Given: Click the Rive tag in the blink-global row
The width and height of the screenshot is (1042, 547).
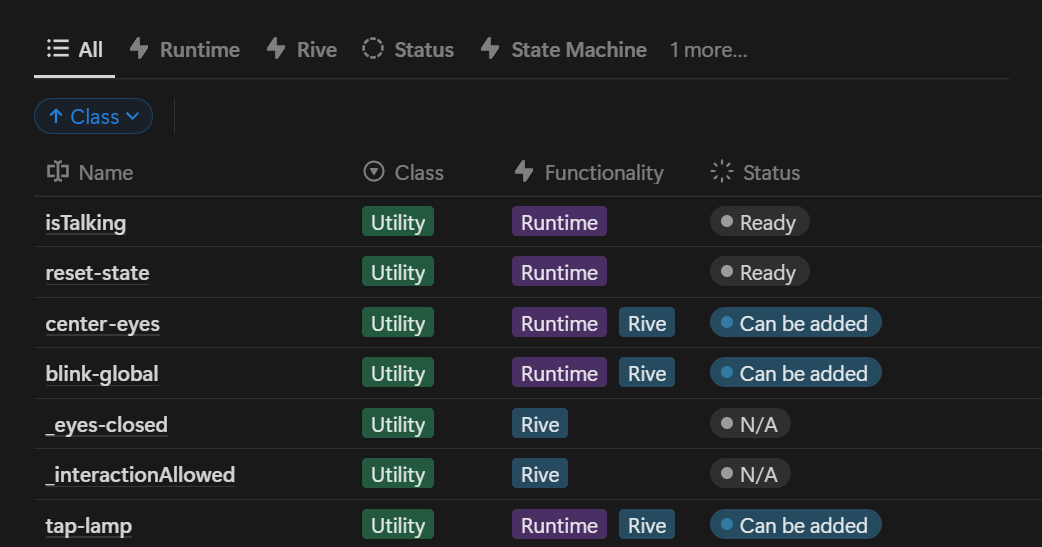Looking at the screenshot, I should 647,373.
